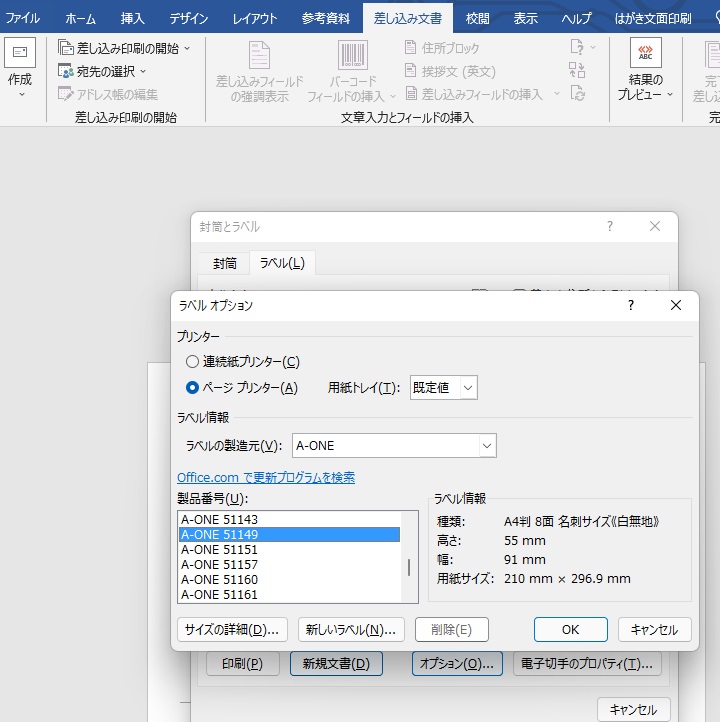Click 新規文書(D) button in 封筒とラベル

(336, 664)
